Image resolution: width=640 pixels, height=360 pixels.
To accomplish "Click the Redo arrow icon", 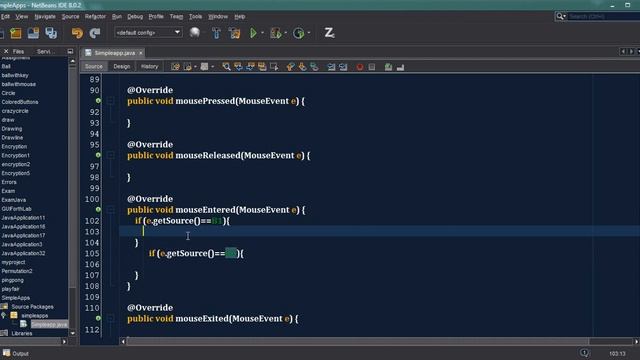I will [x=95, y=33].
